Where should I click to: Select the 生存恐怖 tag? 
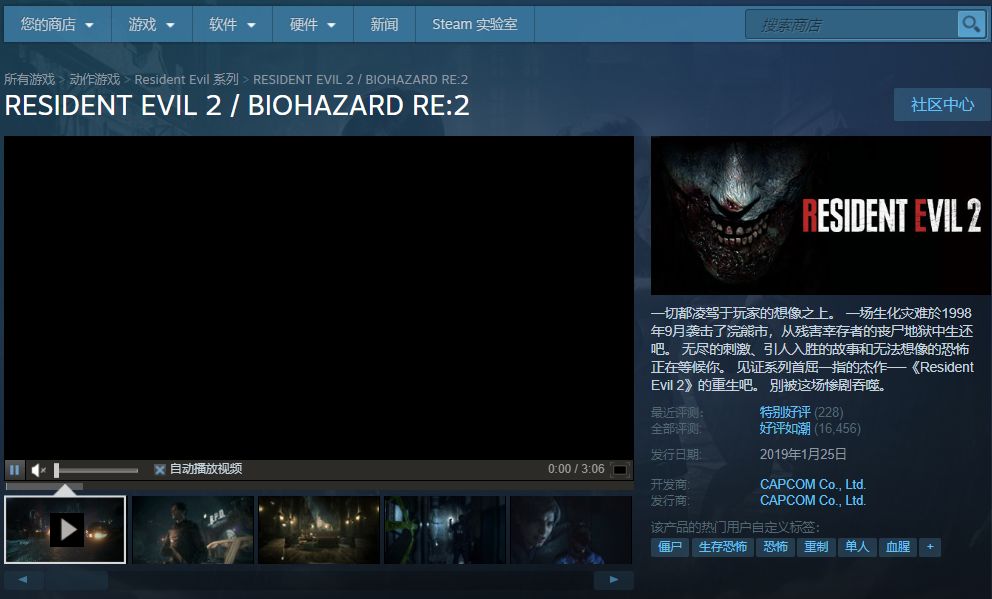722,547
